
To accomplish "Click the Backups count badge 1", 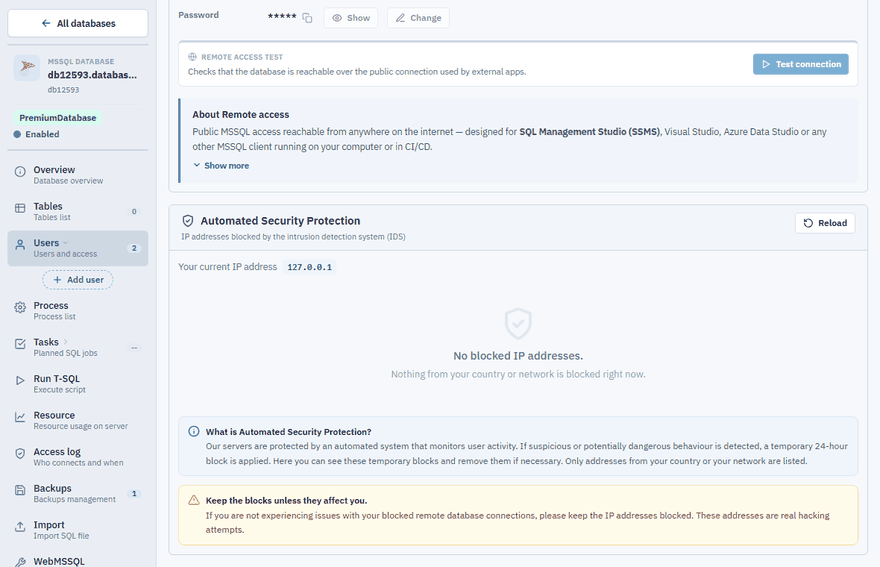I will (x=134, y=493).
